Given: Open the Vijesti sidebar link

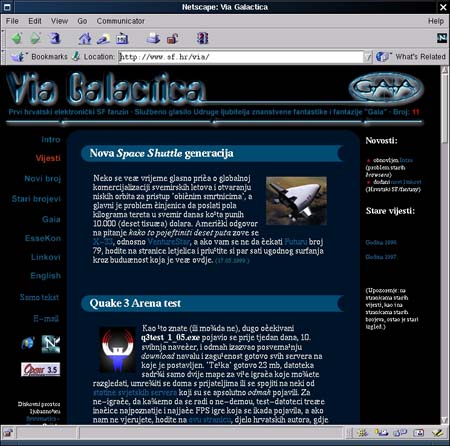Looking at the screenshot, I should tap(48, 158).
